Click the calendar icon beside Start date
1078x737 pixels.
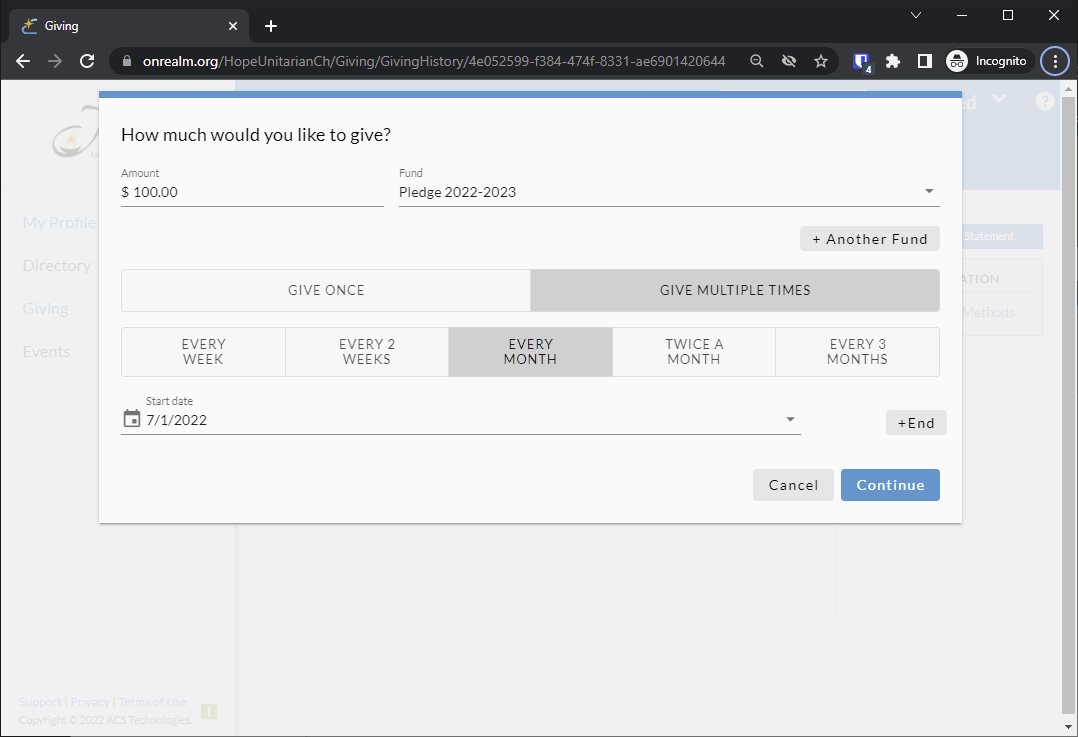click(x=131, y=419)
